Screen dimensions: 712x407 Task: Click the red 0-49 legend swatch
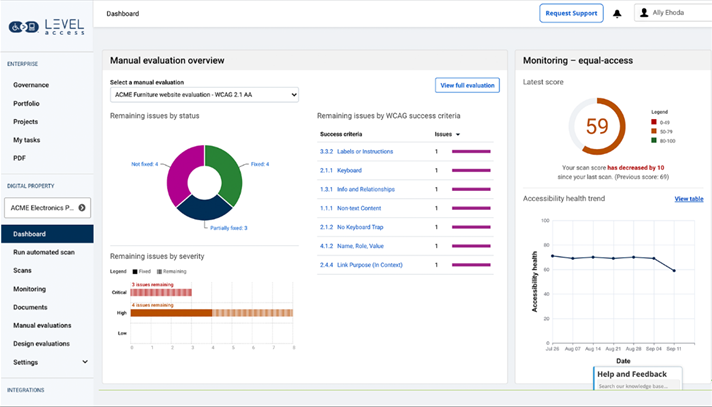654,122
